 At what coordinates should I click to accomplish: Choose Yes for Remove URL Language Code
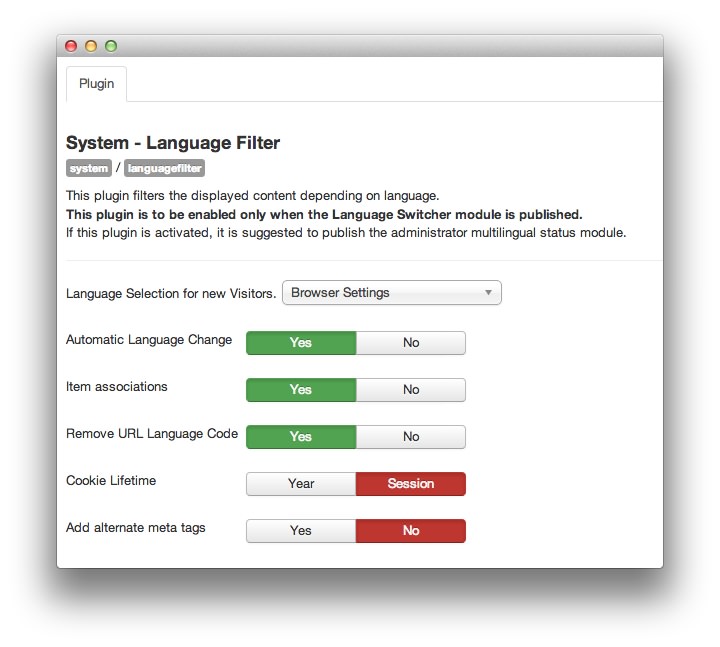(301, 437)
